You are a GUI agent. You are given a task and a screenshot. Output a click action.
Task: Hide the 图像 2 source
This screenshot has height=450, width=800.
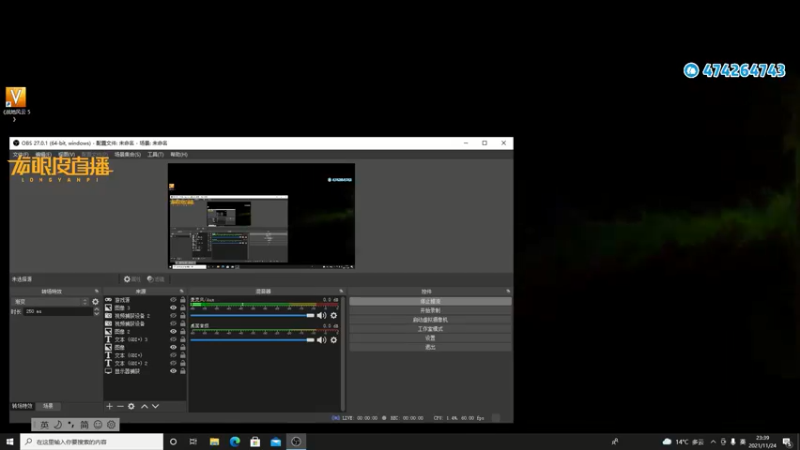coord(173,332)
